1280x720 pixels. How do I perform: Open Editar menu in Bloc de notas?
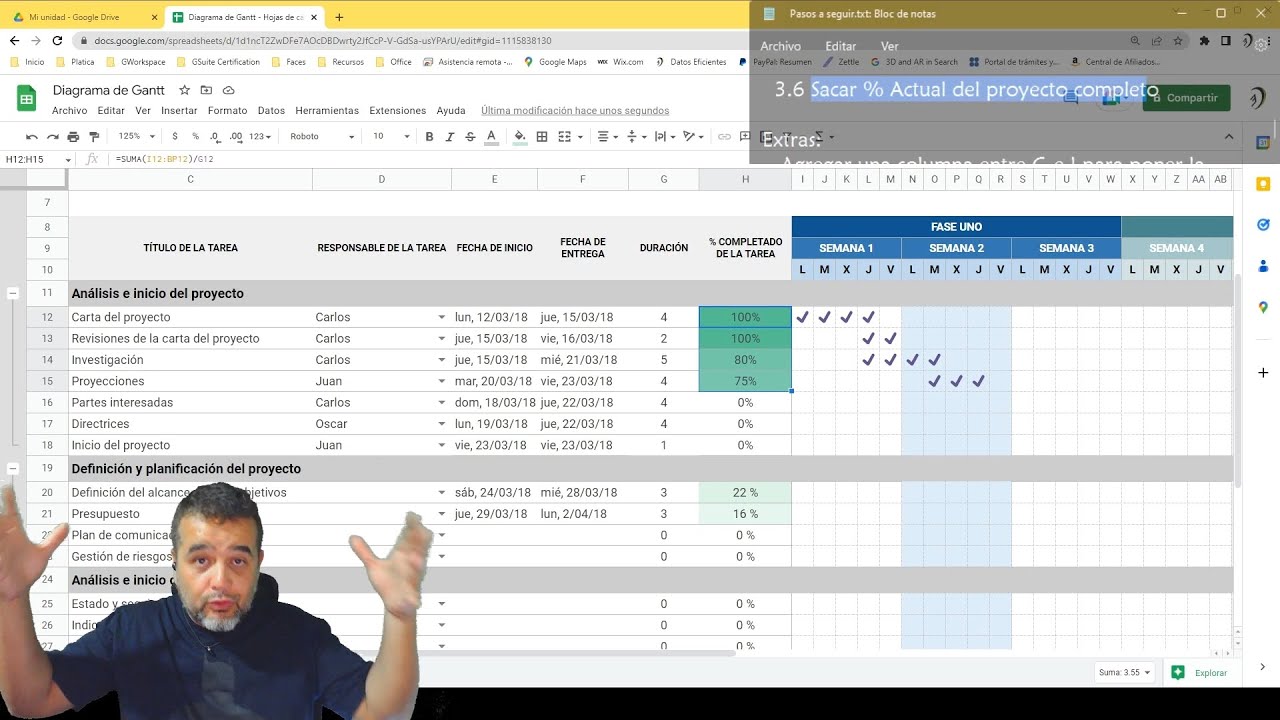point(840,46)
